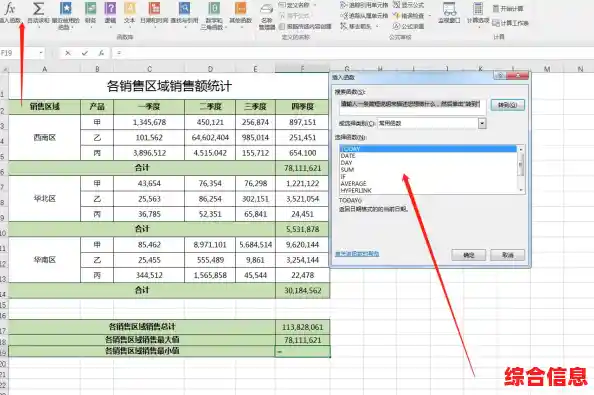Click cell containing 1,345,678
The image size is (594, 395).
click(149, 122)
